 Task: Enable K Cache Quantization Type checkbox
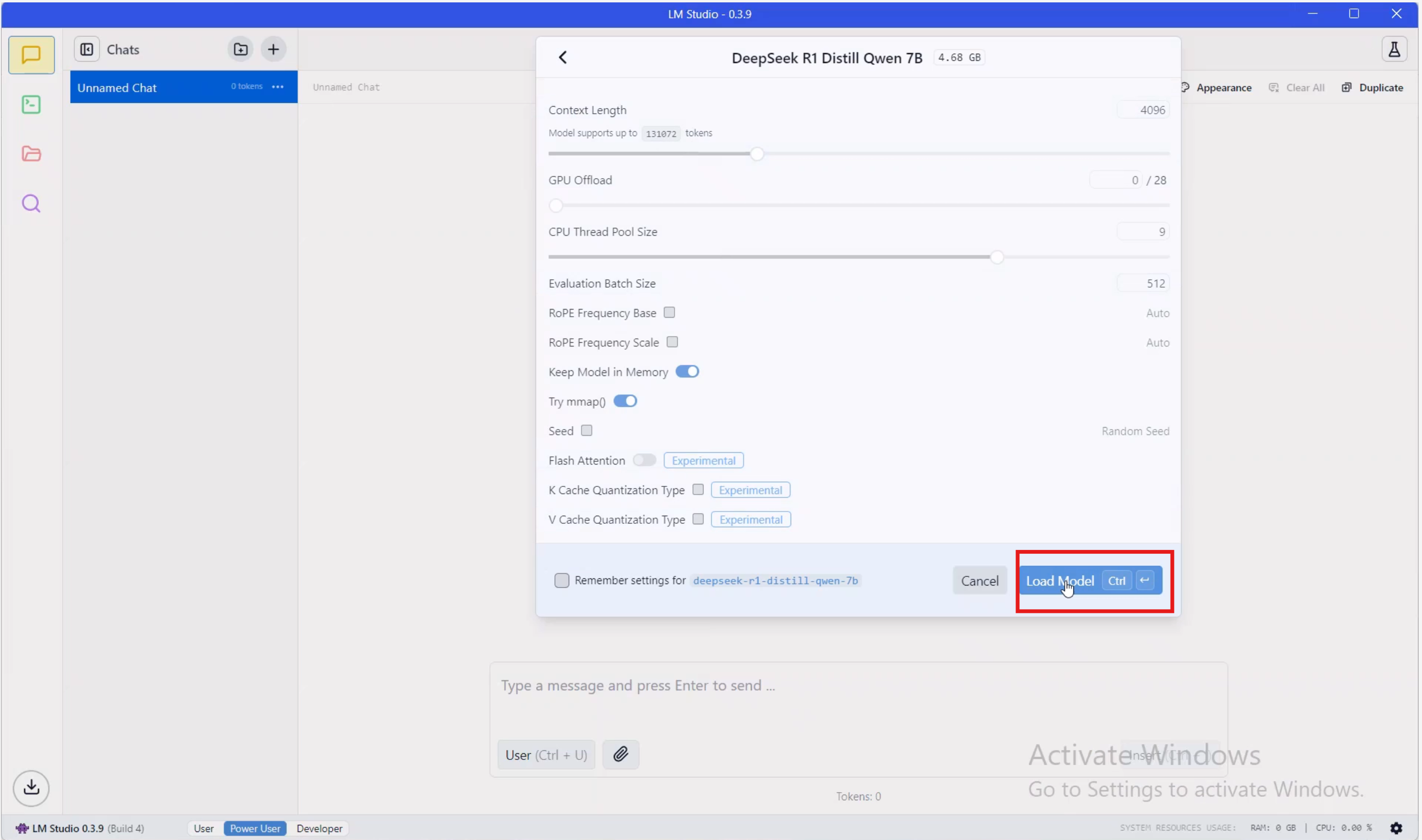(698, 489)
